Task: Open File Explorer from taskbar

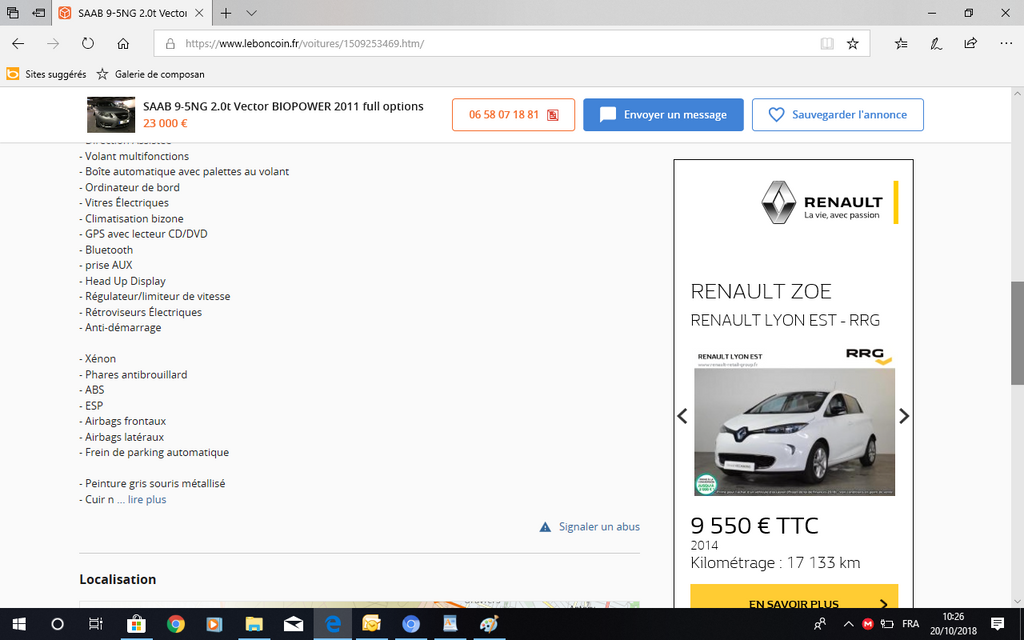Action: point(253,624)
